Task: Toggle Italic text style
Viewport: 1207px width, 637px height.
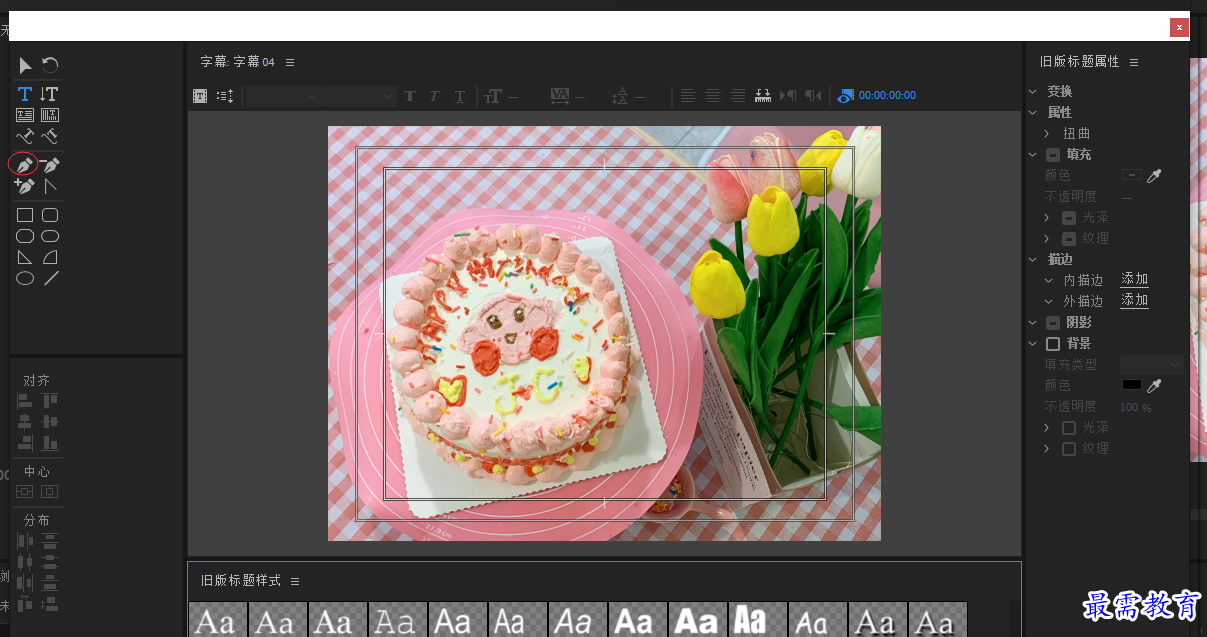Action: [434, 96]
